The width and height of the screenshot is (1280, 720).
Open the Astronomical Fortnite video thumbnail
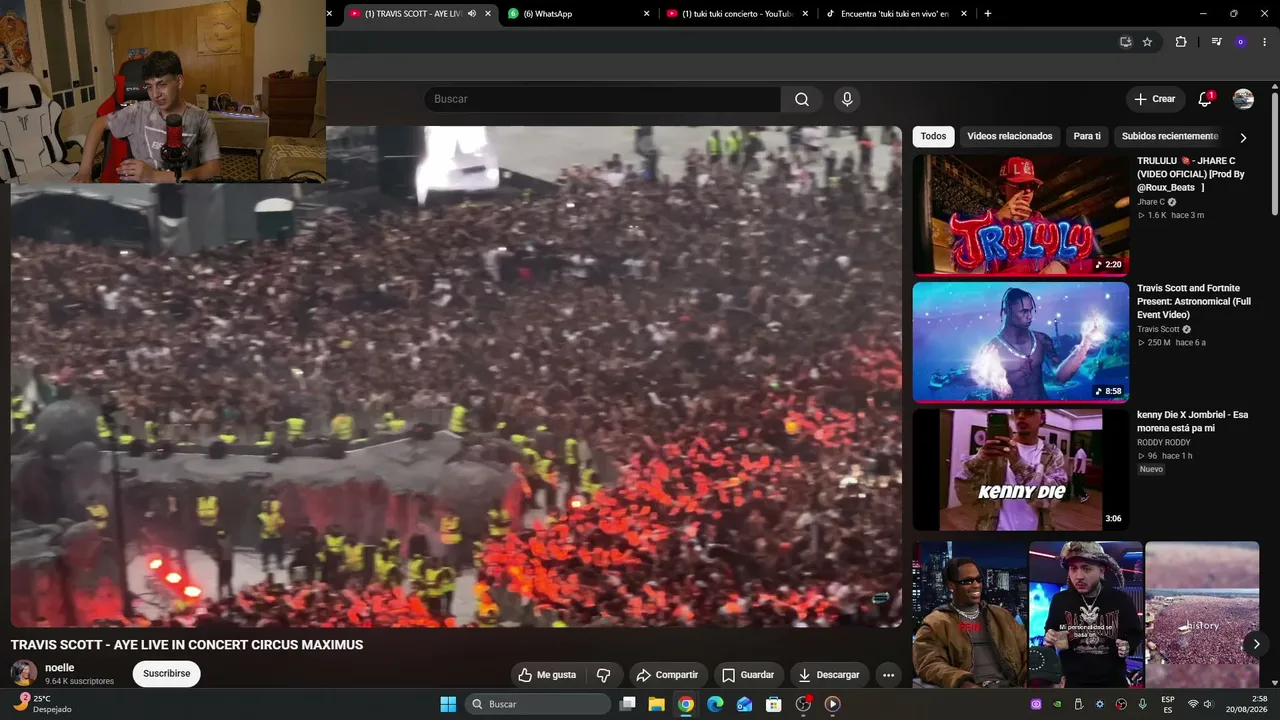point(1020,342)
